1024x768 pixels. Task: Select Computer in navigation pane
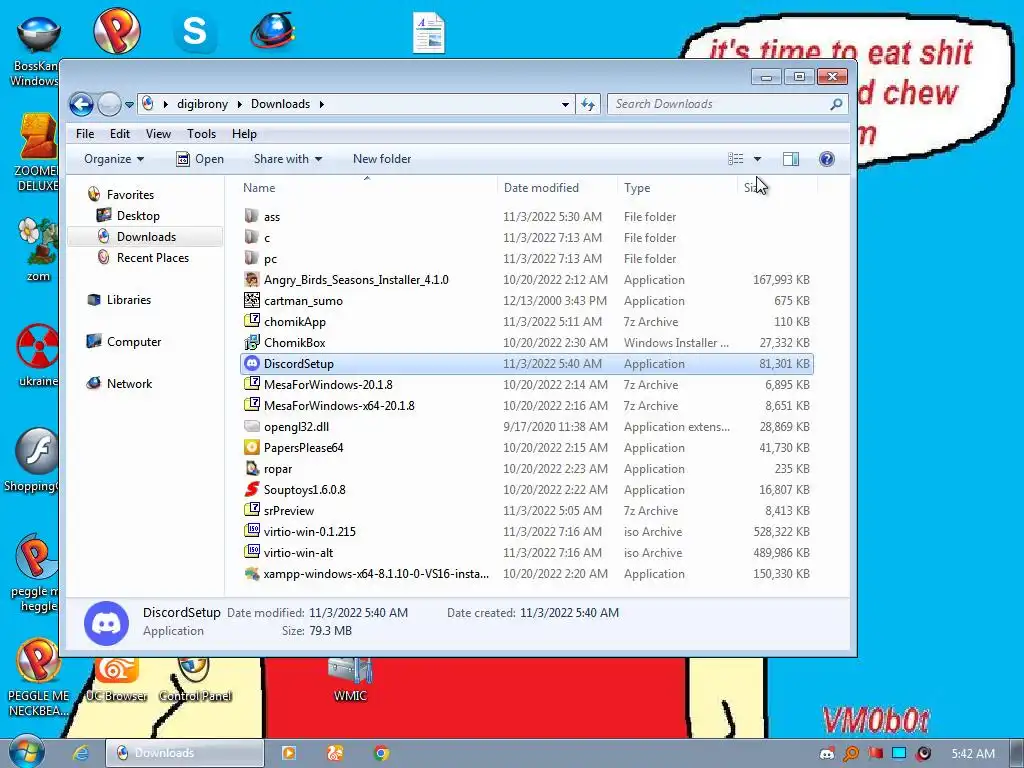coord(134,342)
